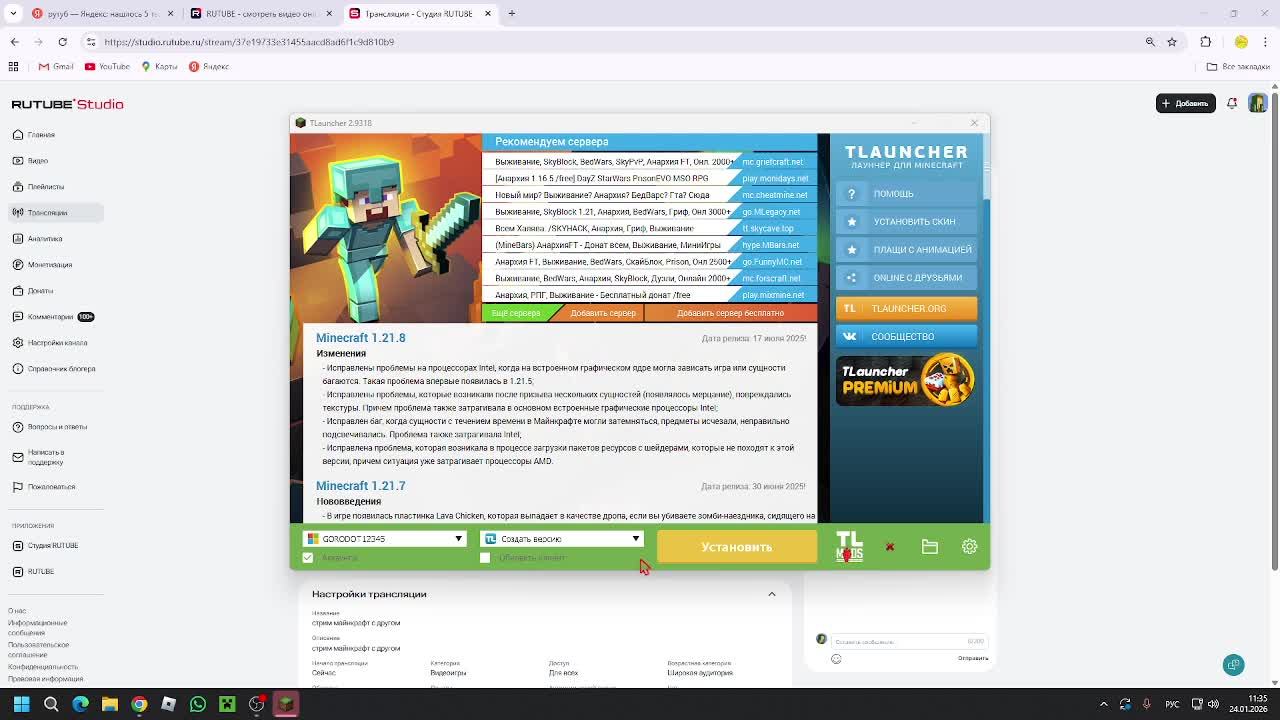
Task: Switch to the Yandex search results tab
Action: coord(102,14)
